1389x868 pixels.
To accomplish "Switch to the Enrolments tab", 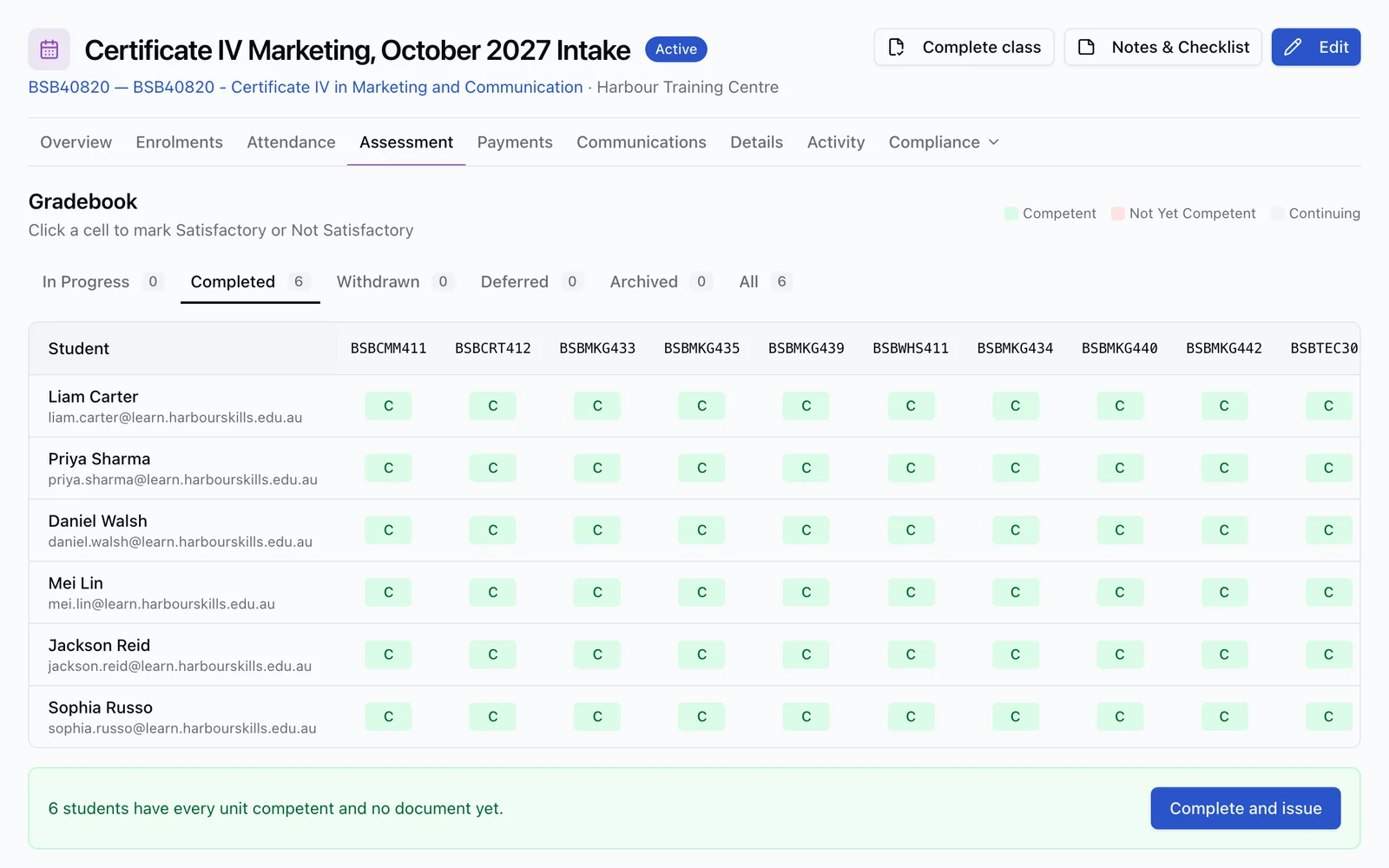I will 179,142.
